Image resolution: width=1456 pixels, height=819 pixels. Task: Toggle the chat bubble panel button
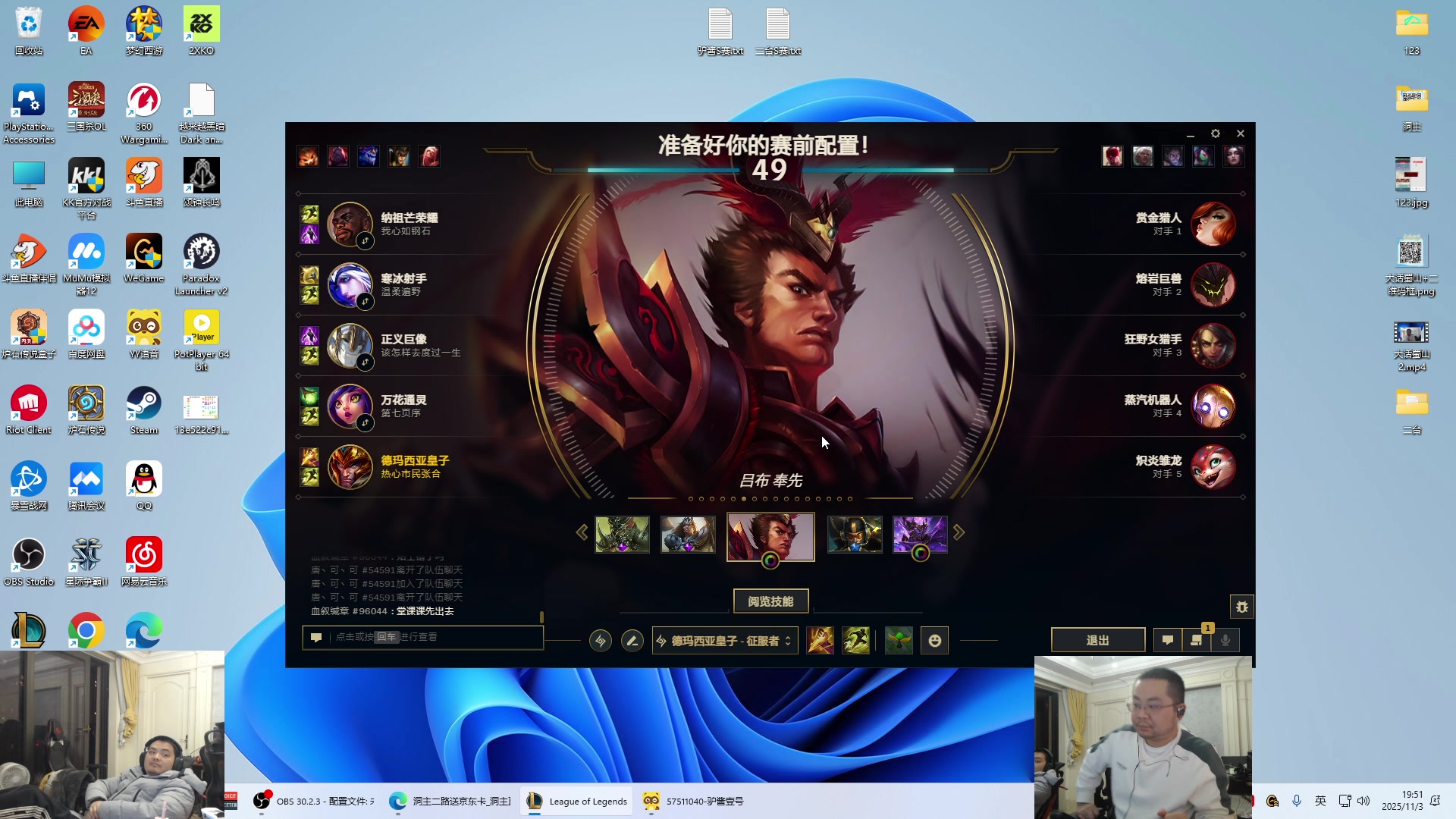coord(1168,640)
